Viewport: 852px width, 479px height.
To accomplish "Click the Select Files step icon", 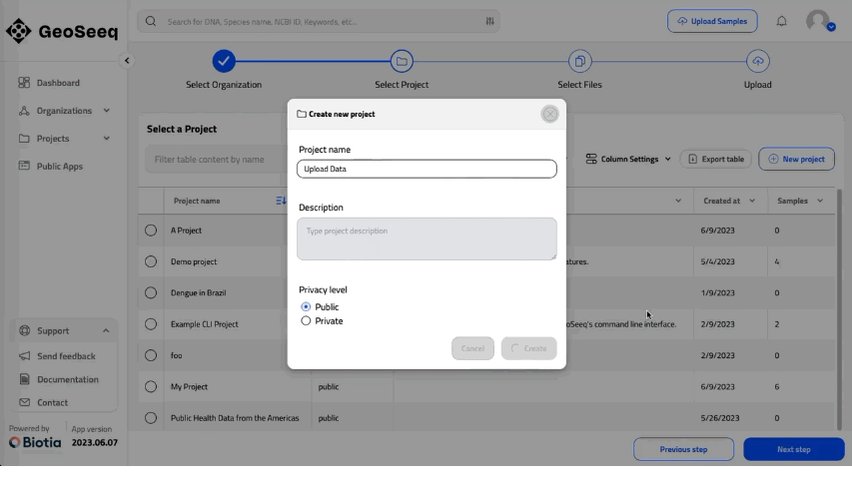I will point(580,61).
